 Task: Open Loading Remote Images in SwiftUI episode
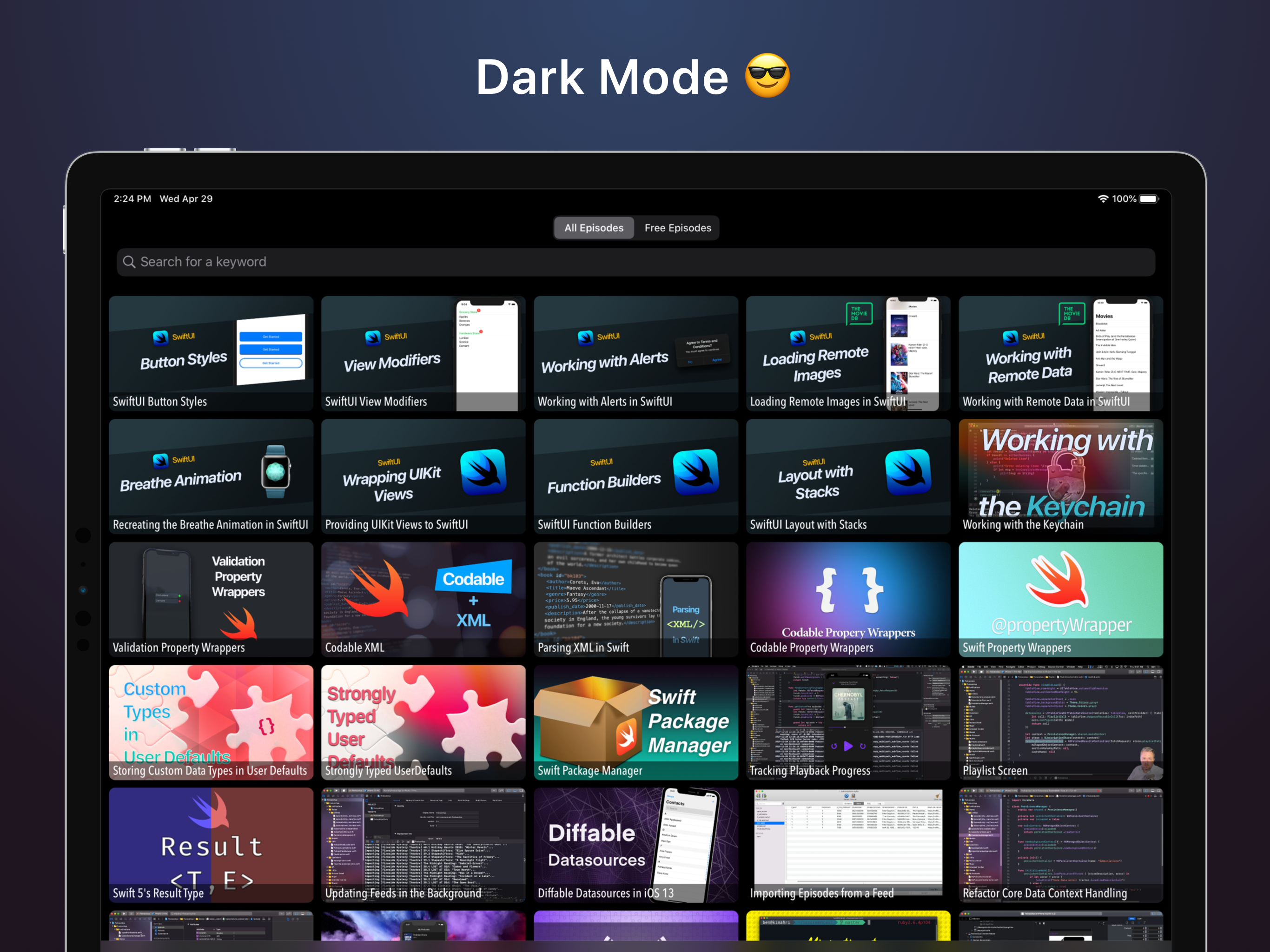[x=848, y=353]
